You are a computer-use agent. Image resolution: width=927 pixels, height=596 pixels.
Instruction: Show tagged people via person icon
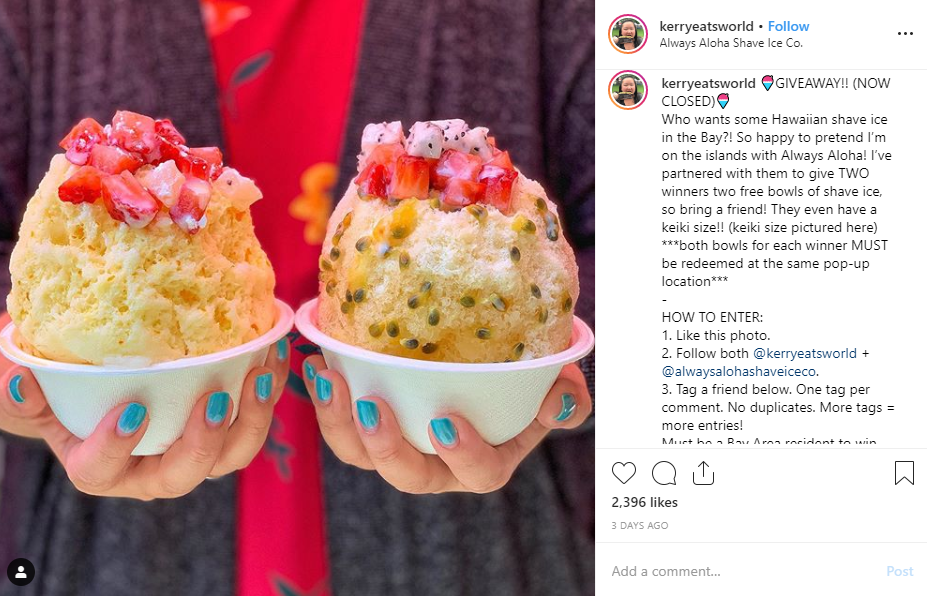coord(21,572)
